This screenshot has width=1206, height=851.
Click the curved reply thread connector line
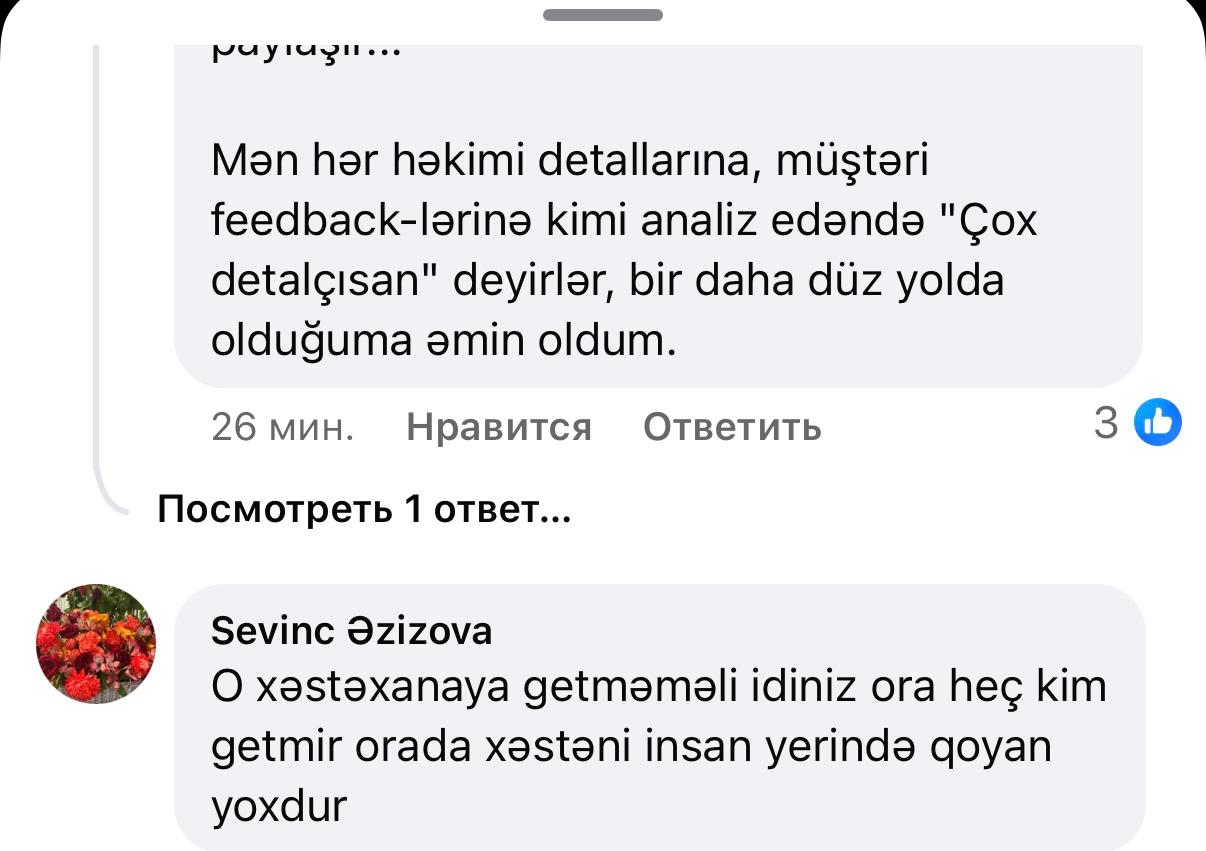point(110,500)
